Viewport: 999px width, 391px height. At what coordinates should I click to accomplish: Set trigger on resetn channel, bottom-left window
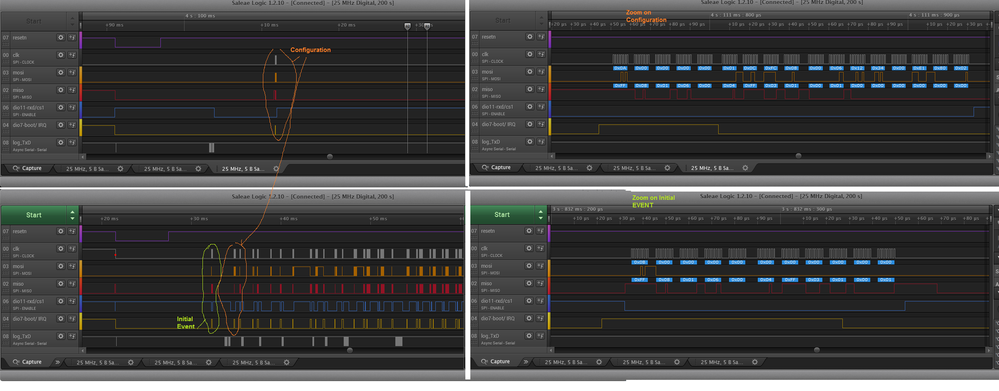pyautogui.click(x=71, y=231)
